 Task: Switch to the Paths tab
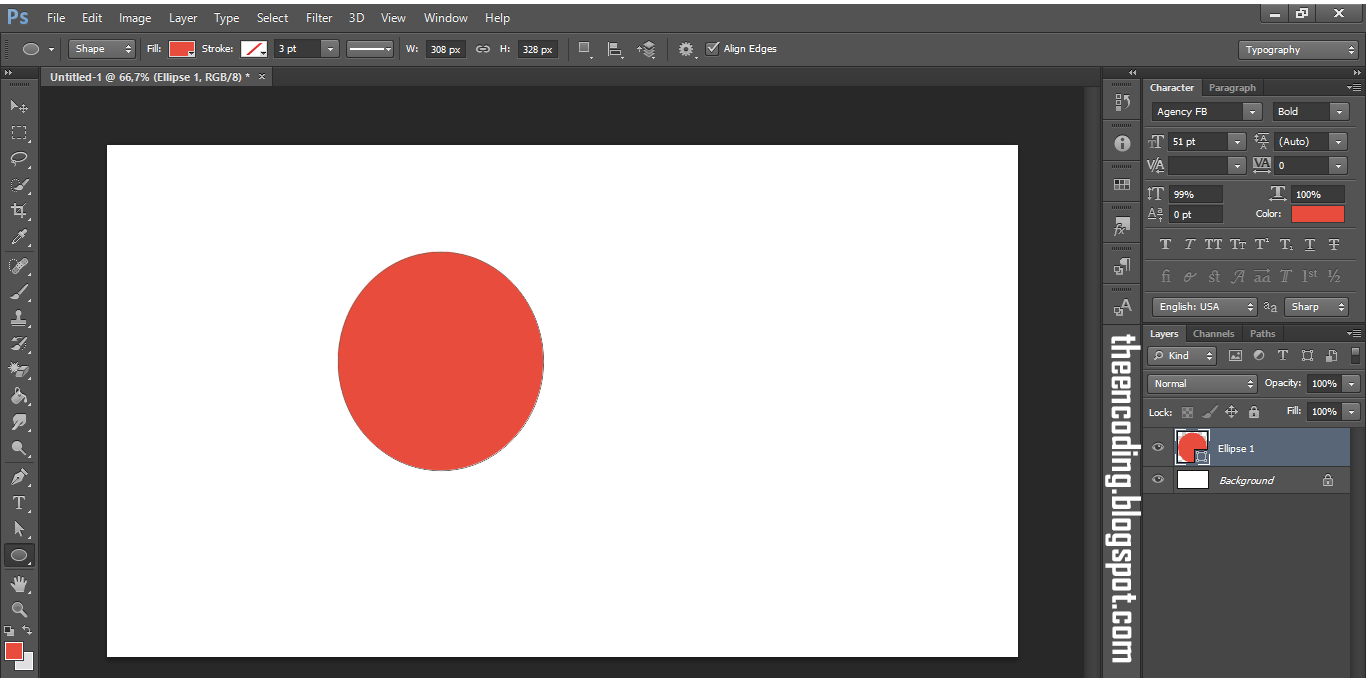(1263, 334)
